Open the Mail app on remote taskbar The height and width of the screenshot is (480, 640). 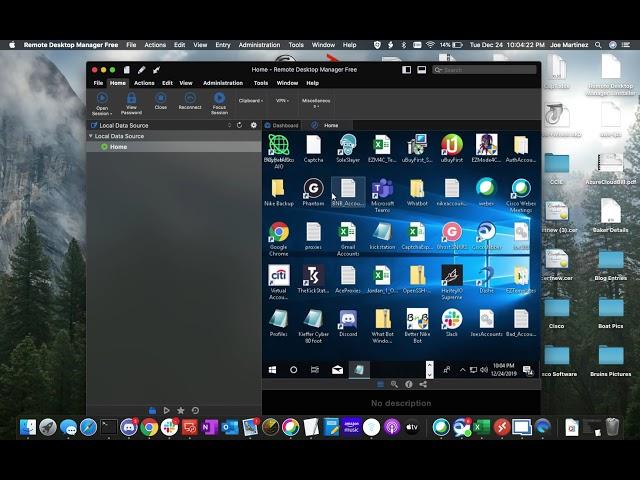coord(337,370)
